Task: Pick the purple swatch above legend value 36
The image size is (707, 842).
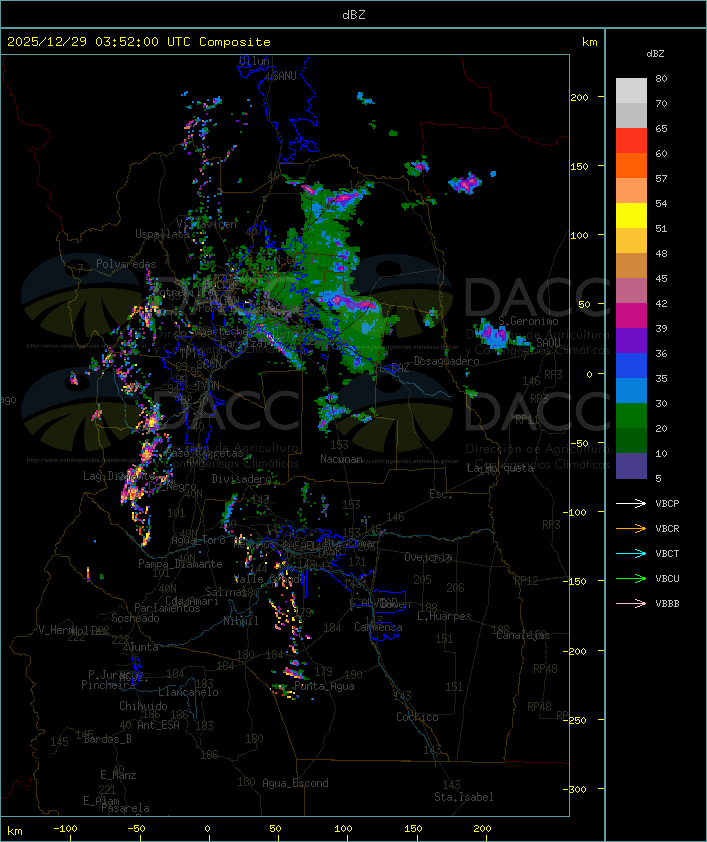Action: click(631, 341)
